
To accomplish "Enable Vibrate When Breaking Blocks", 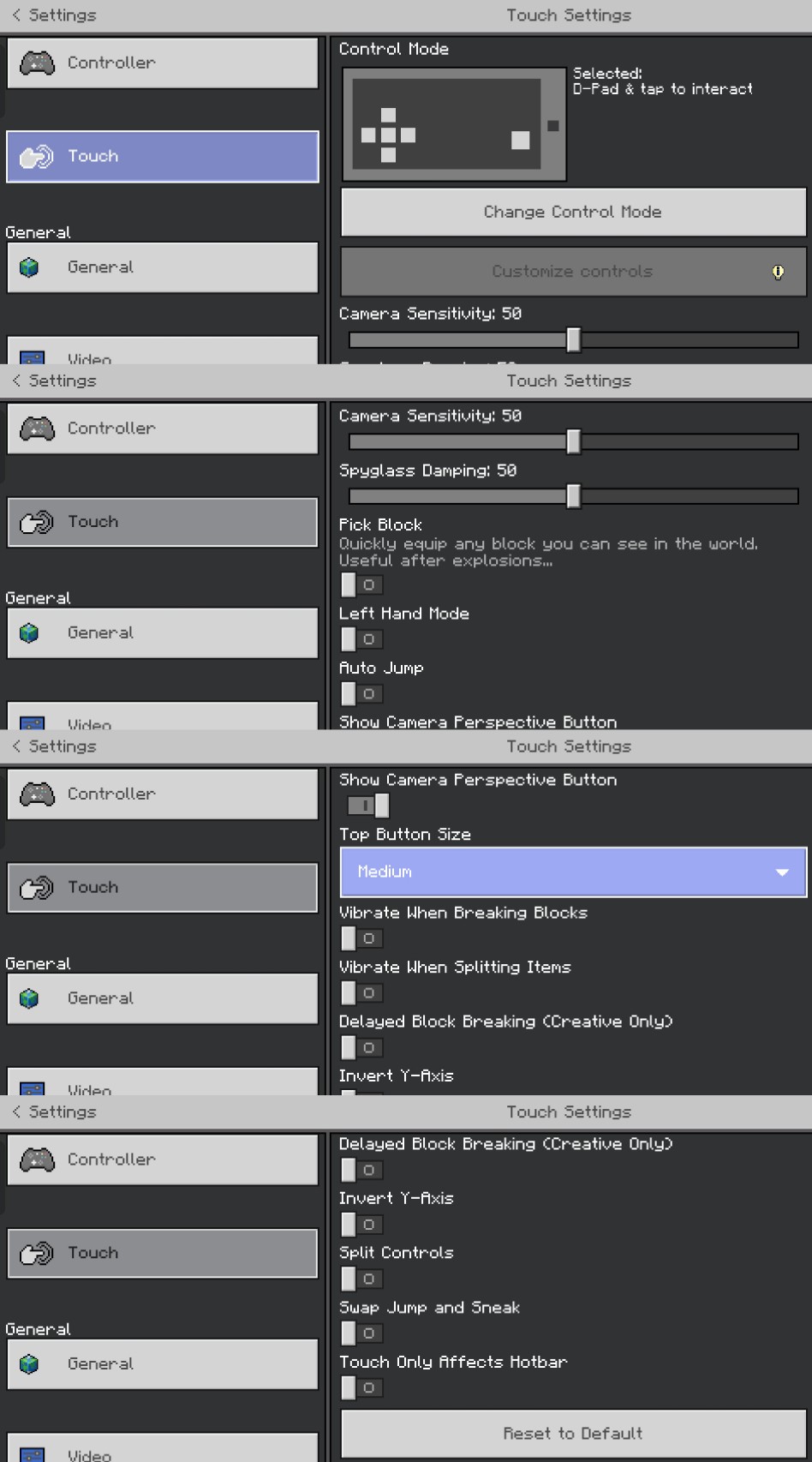I will [x=361, y=938].
